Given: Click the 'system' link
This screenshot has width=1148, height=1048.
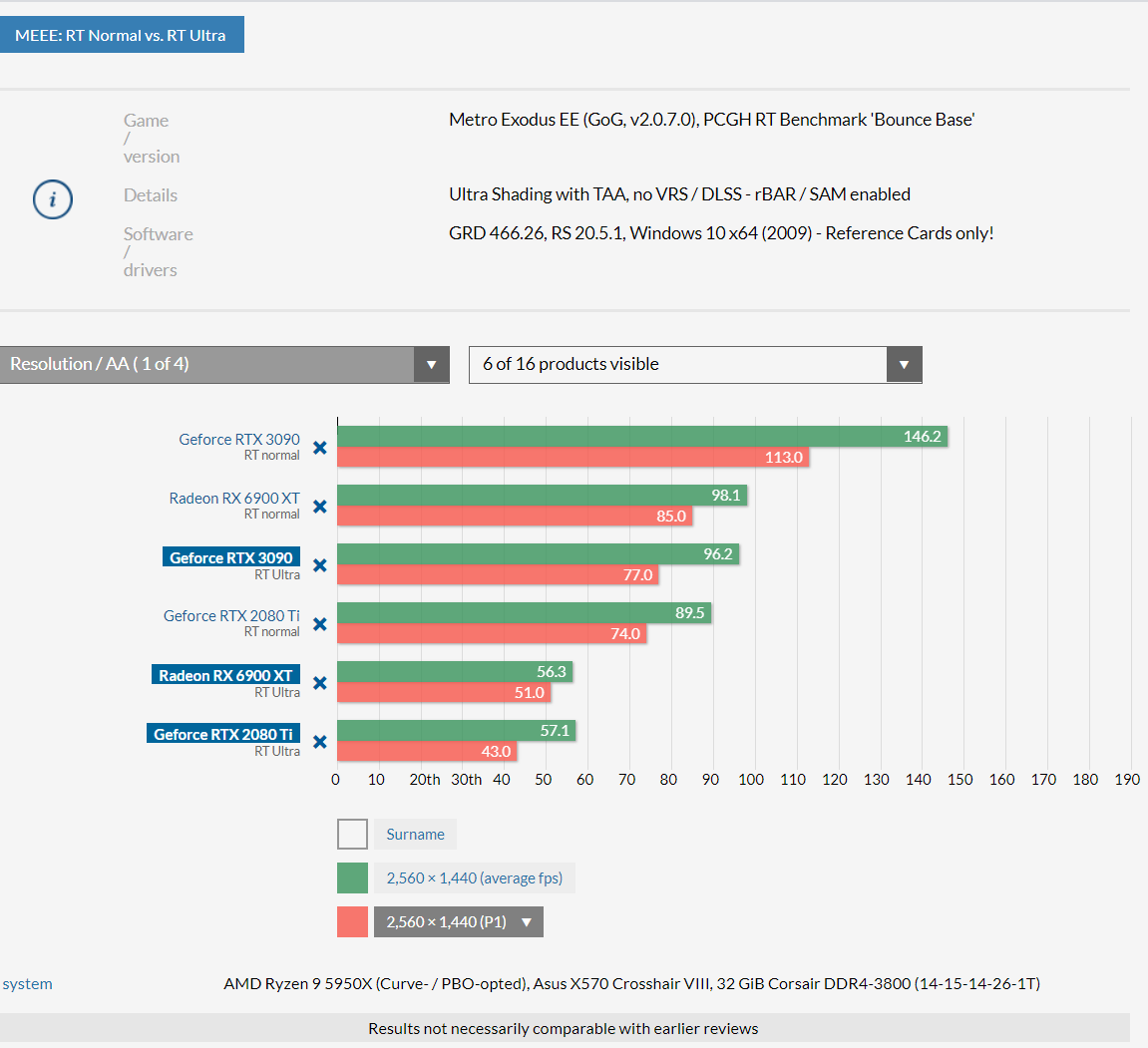Looking at the screenshot, I should click(27, 983).
